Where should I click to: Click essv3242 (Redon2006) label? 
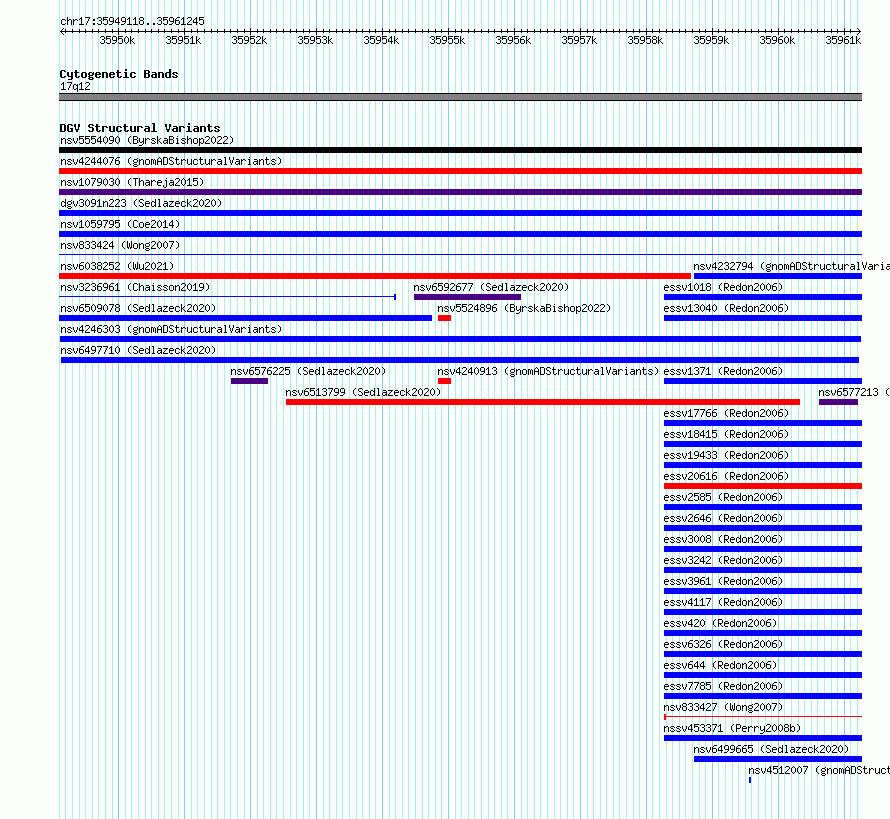(x=723, y=560)
